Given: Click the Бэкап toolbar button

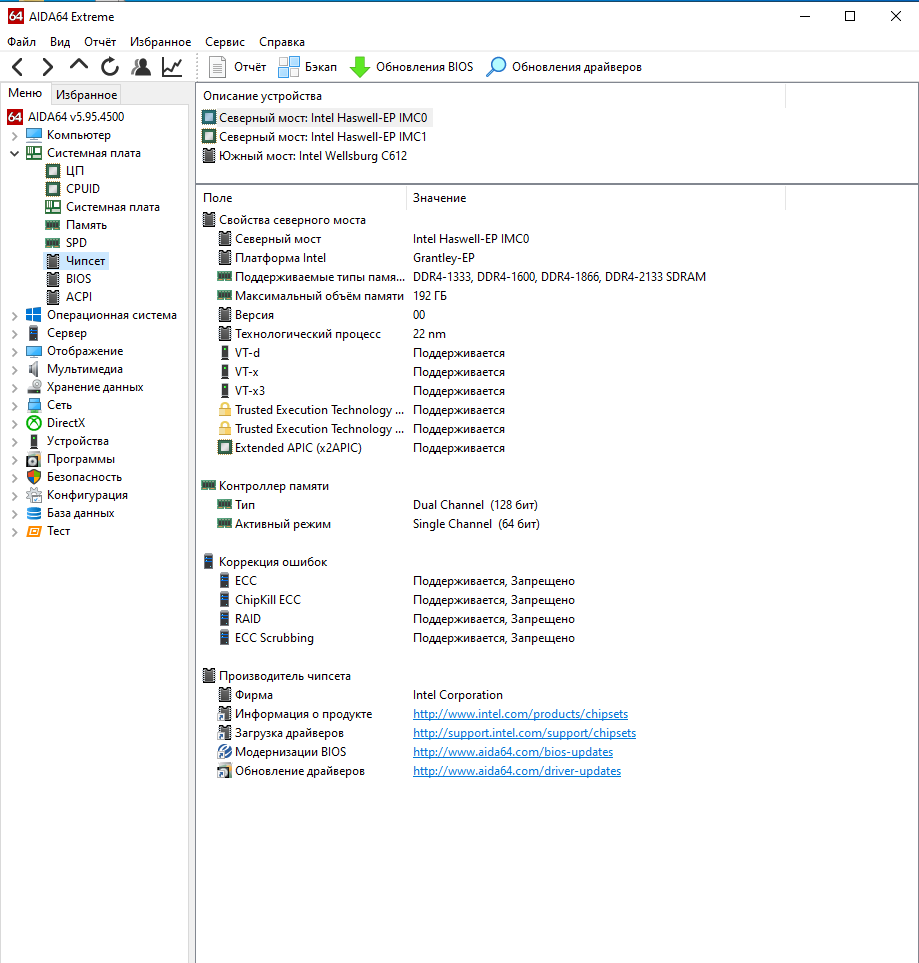Looking at the screenshot, I should coord(307,67).
